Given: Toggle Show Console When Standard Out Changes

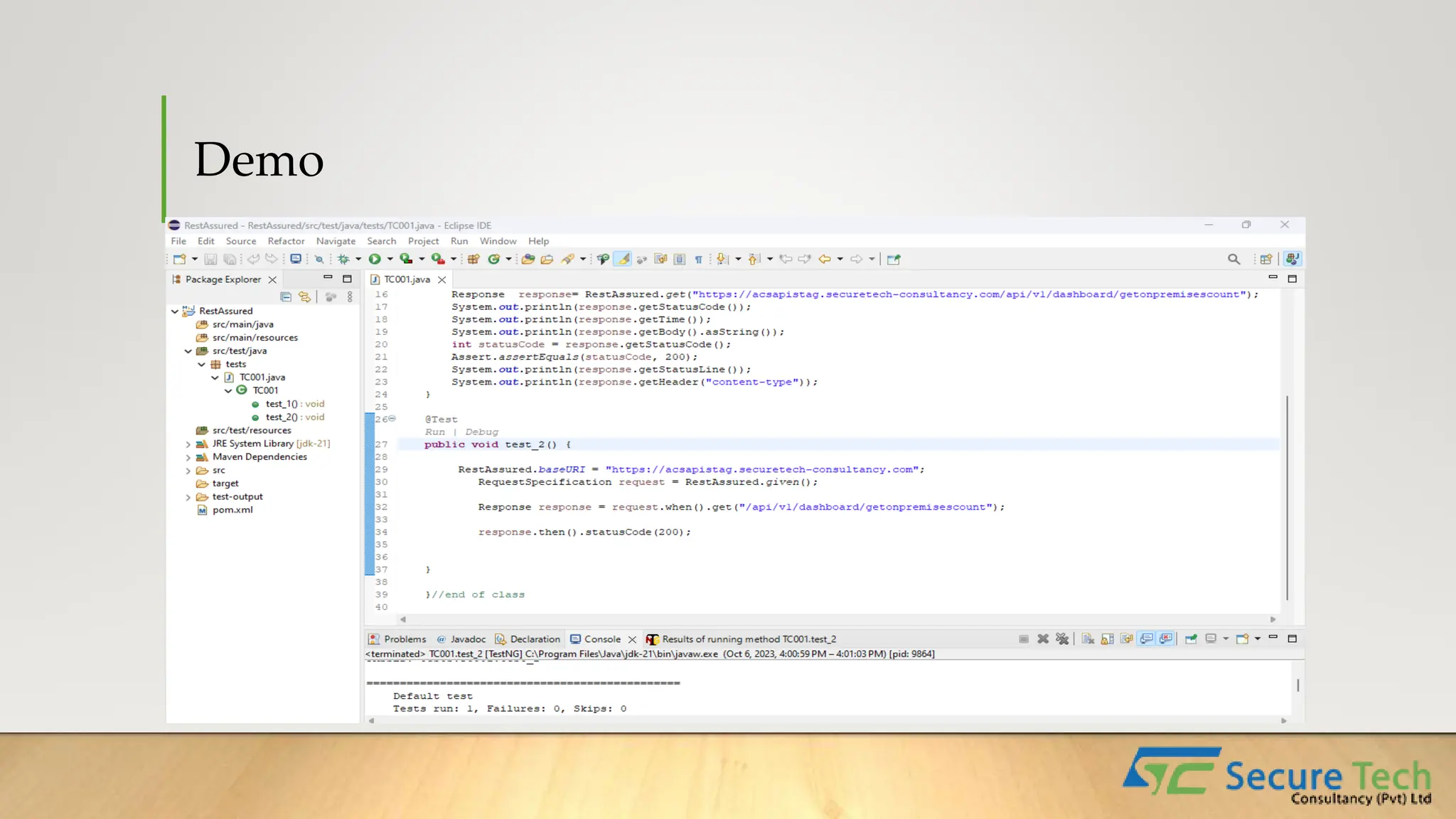Looking at the screenshot, I should tap(1146, 638).
